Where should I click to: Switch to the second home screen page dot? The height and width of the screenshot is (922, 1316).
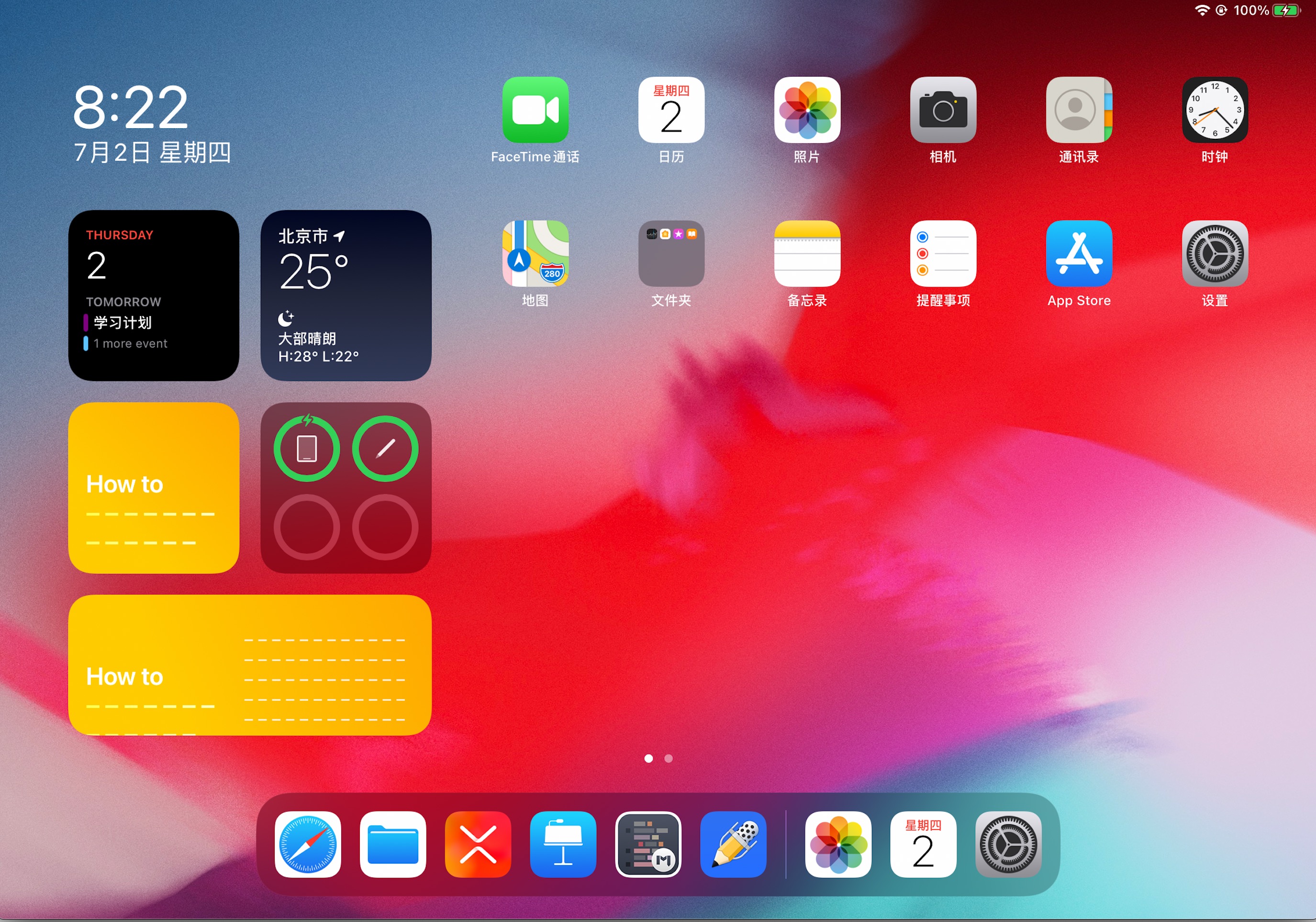coord(669,758)
